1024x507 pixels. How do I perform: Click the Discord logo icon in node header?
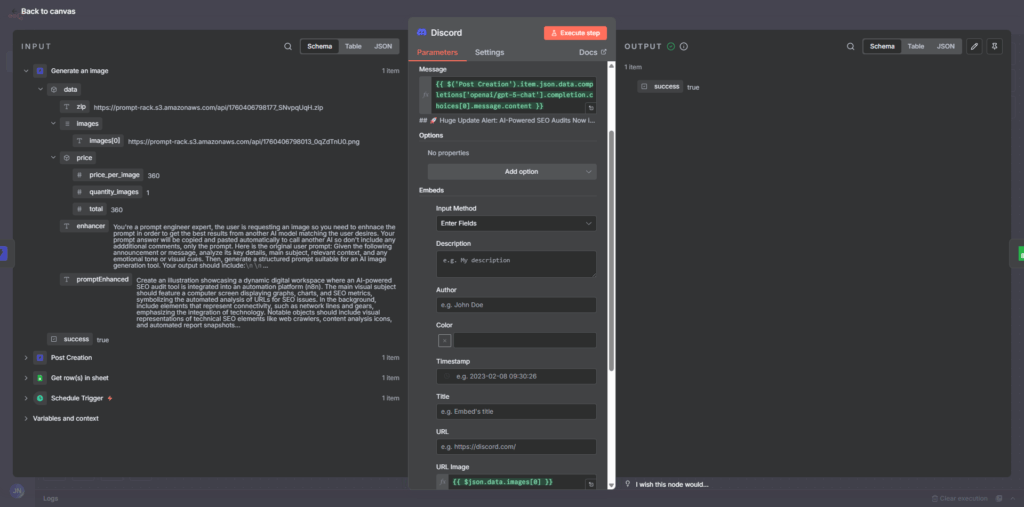point(422,33)
